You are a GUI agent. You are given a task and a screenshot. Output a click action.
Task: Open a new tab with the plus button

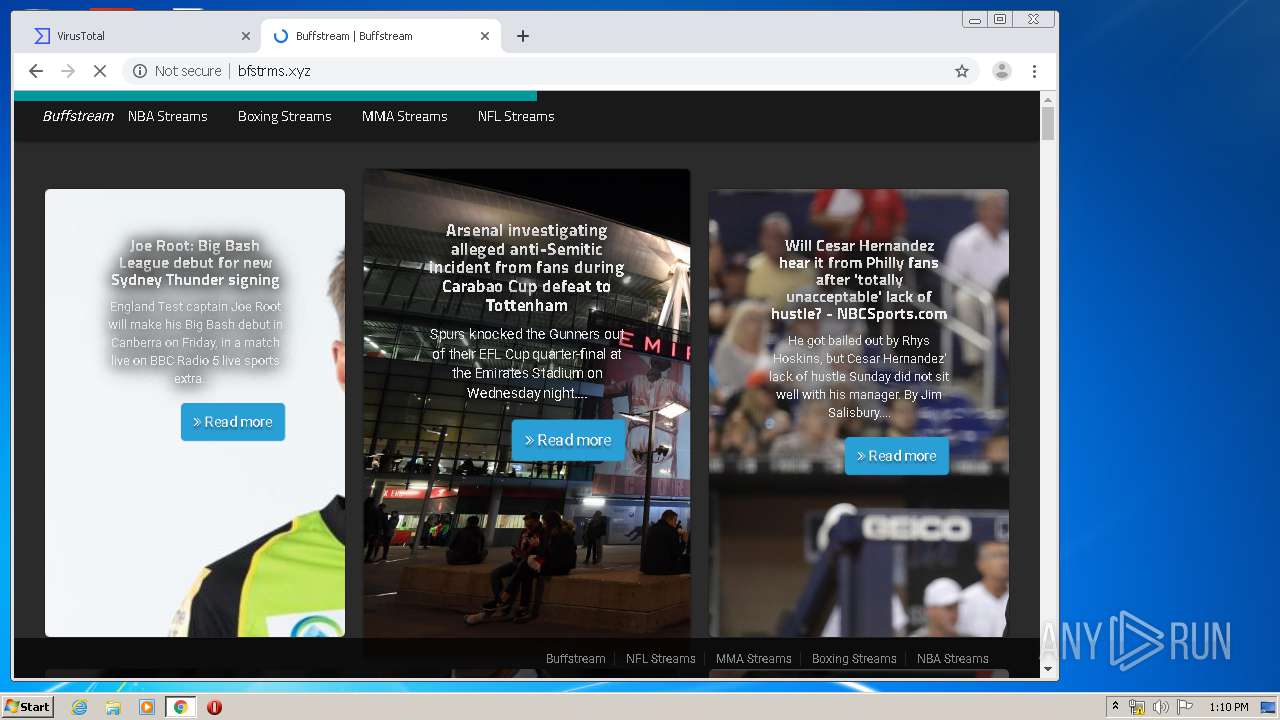tap(523, 36)
